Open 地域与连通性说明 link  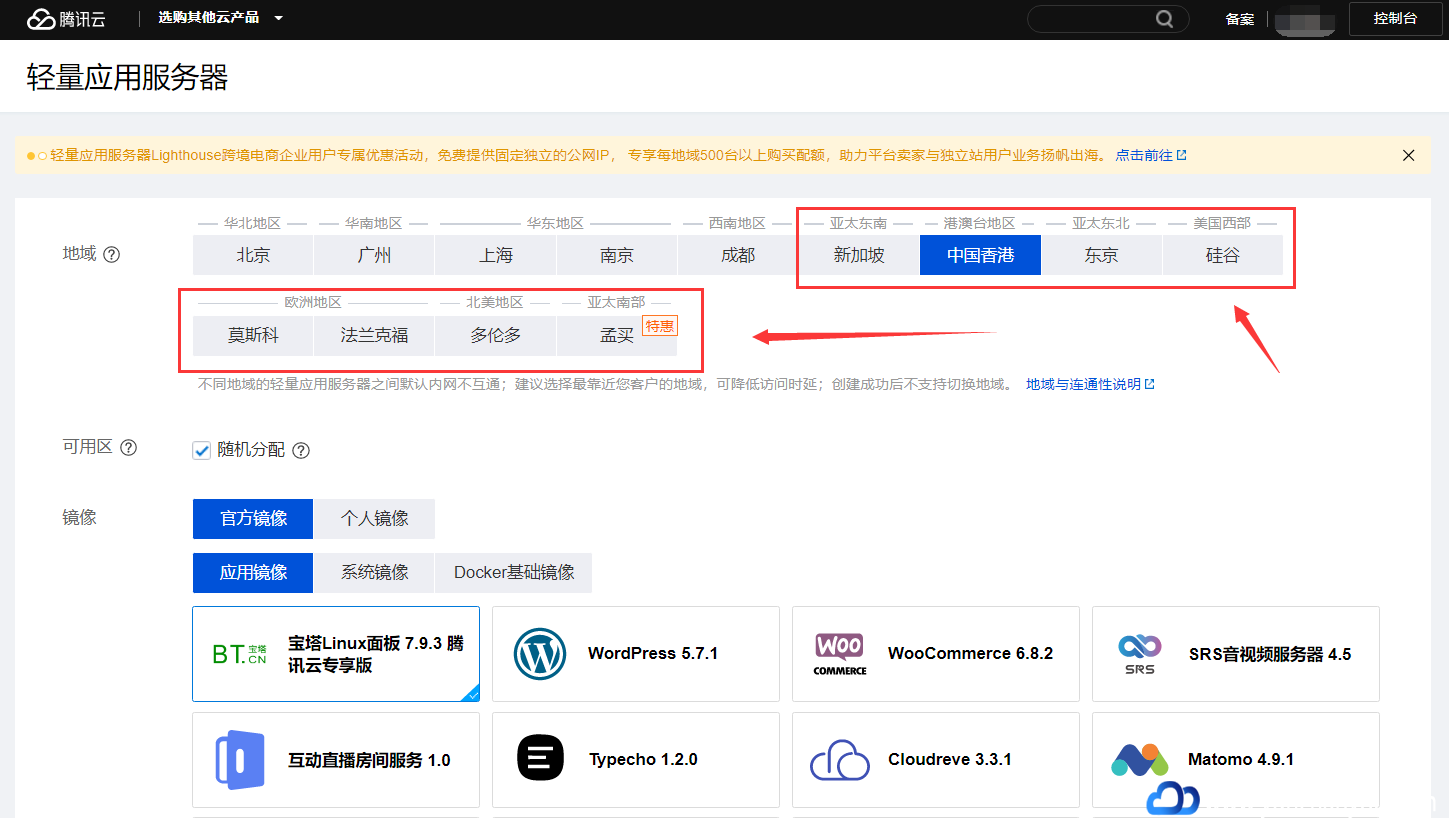(x=1083, y=384)
